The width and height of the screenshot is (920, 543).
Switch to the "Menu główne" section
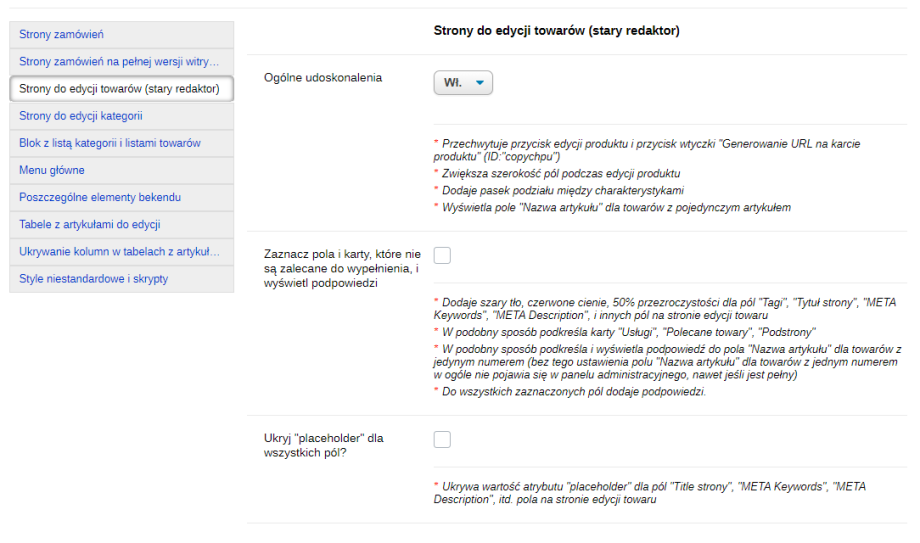[x=52, y=170]
